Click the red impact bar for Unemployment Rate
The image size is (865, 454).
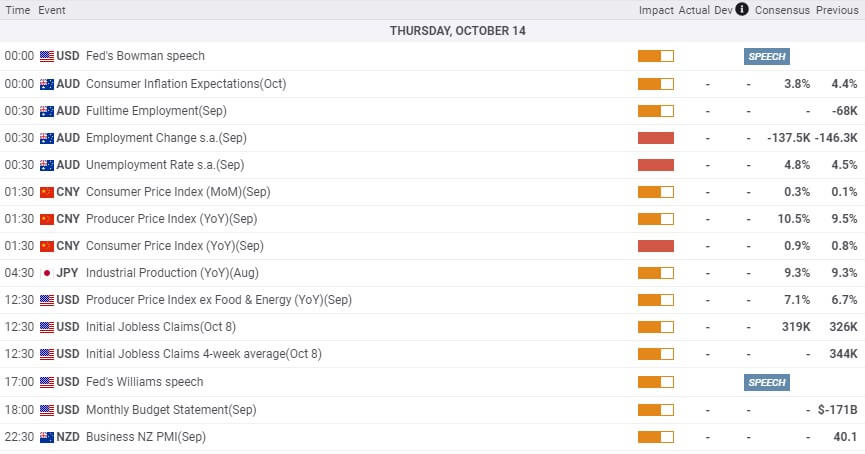coord(655,165)
